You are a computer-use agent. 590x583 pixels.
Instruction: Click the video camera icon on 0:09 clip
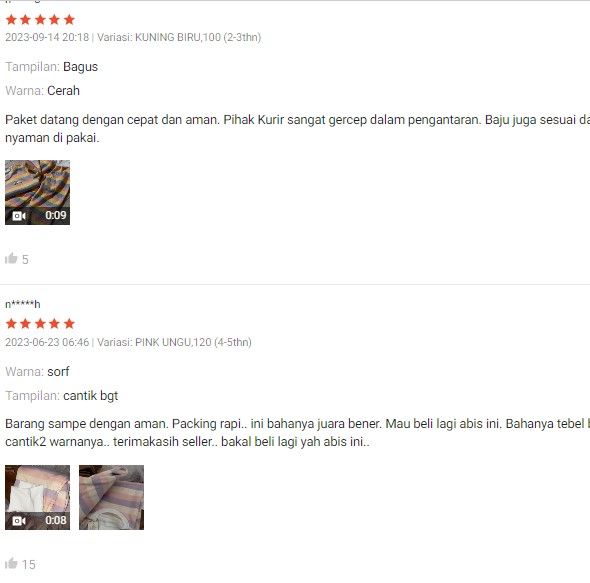[19, 216]
